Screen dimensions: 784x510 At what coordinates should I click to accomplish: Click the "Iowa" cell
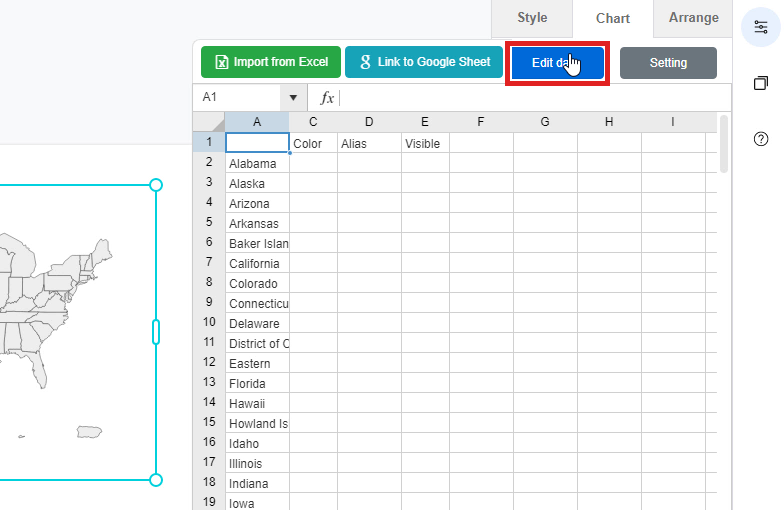pyautogui.click(x=257, y=502)
